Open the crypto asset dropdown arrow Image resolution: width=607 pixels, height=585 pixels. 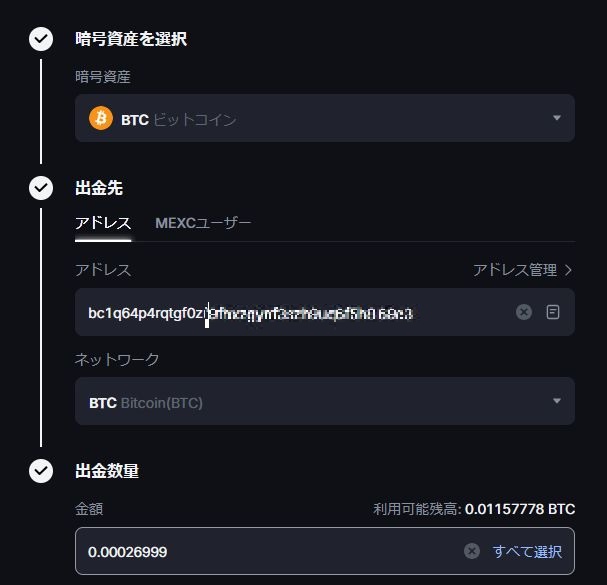tap(557, 119)
